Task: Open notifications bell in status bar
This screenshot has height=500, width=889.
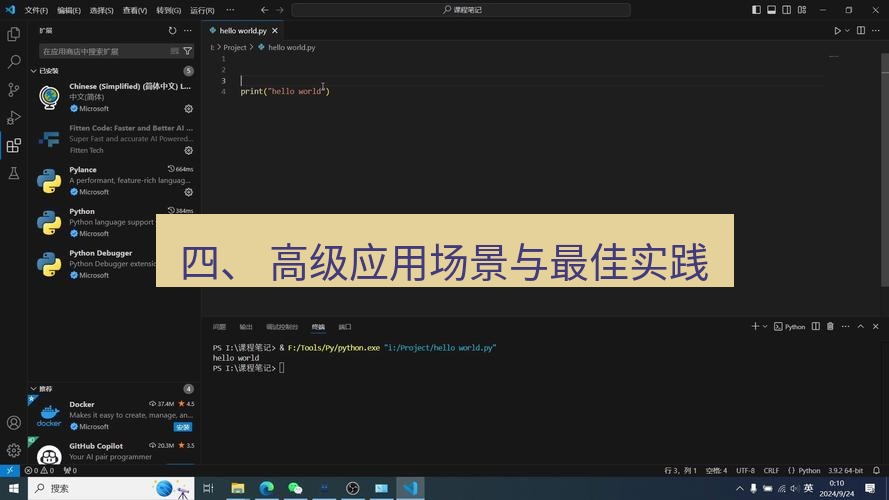Action: tap(877, 471)
